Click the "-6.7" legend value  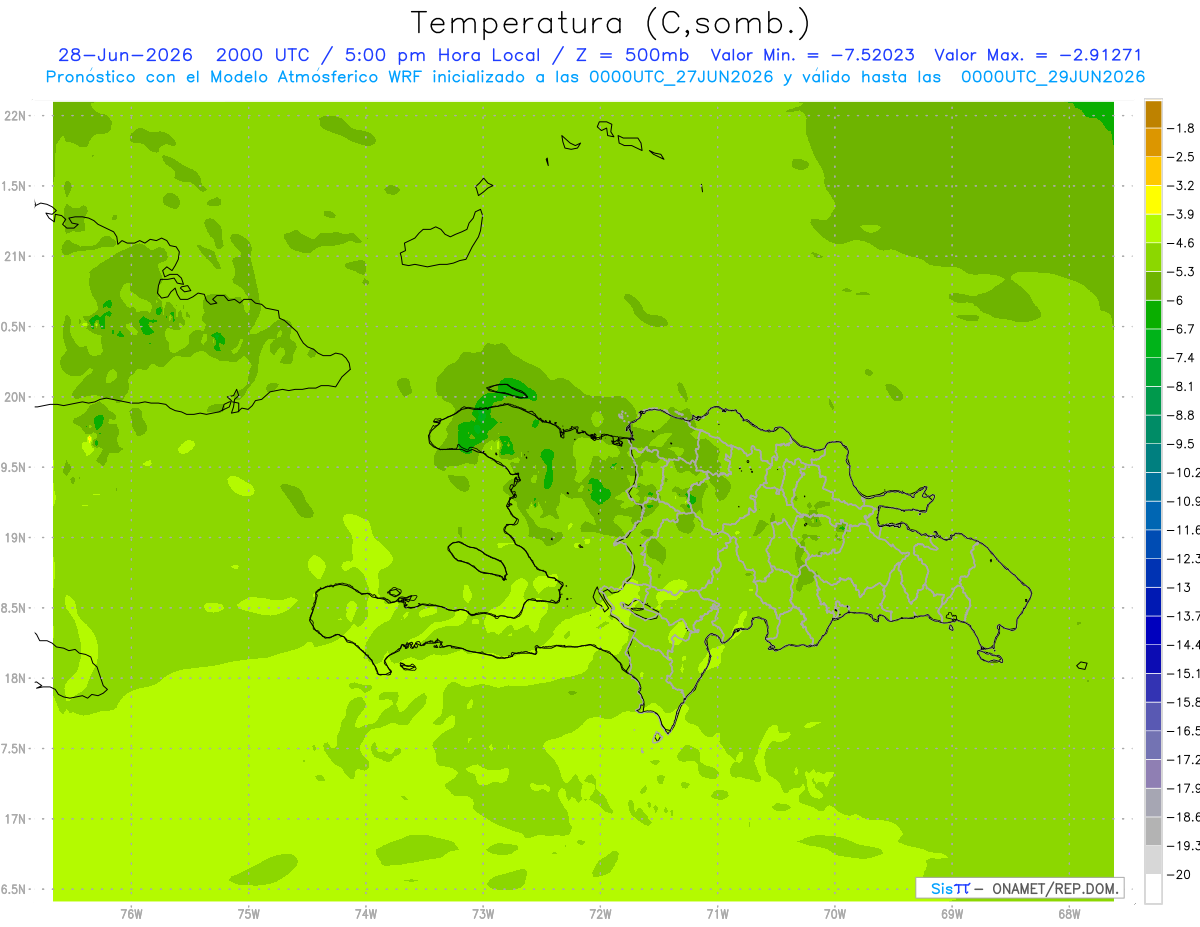(x=1183, y=329)
